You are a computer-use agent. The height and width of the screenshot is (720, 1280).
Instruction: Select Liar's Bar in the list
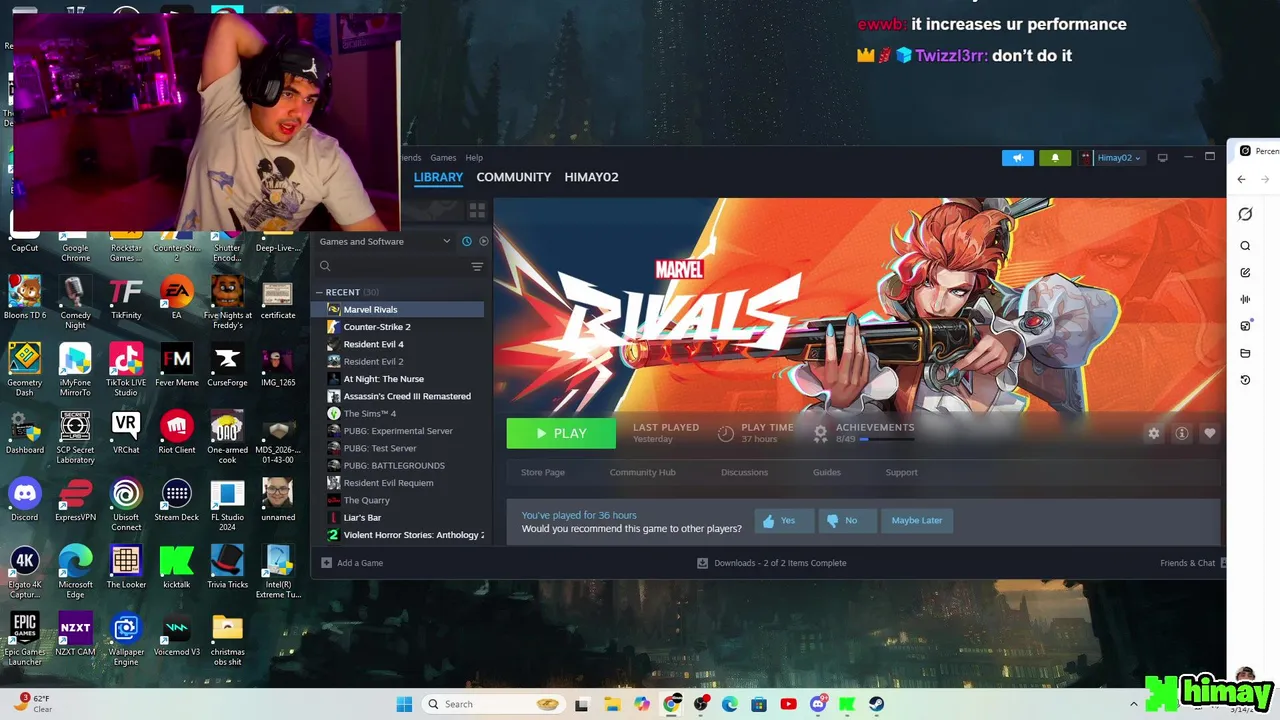(400, 517)
